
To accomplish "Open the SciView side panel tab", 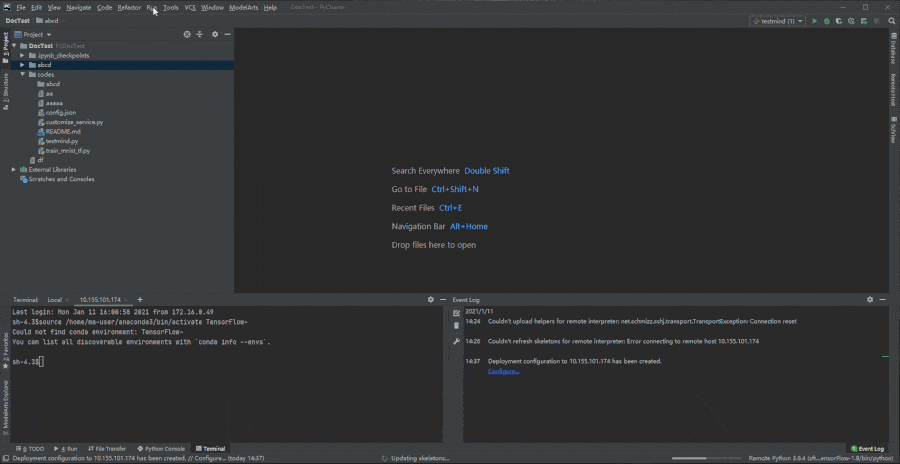I will coord(894,130).
